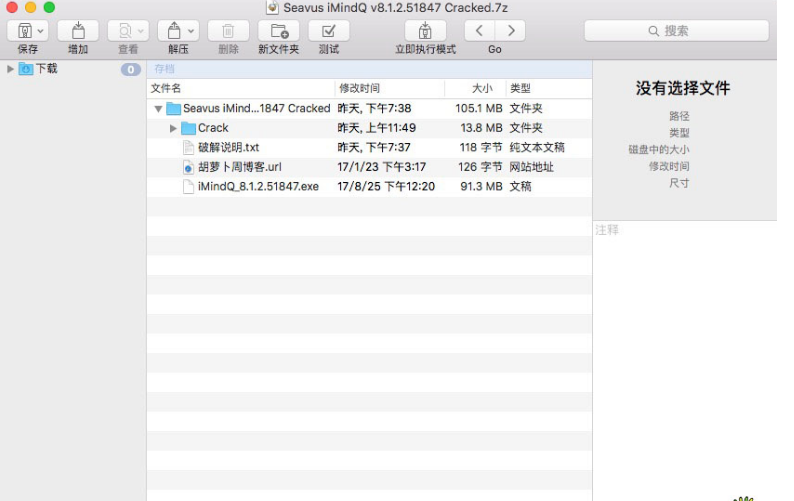This screenshot has height=501, width=794.
Task: Open the 保存 dropdown arrow
Action: click(41, 31)
